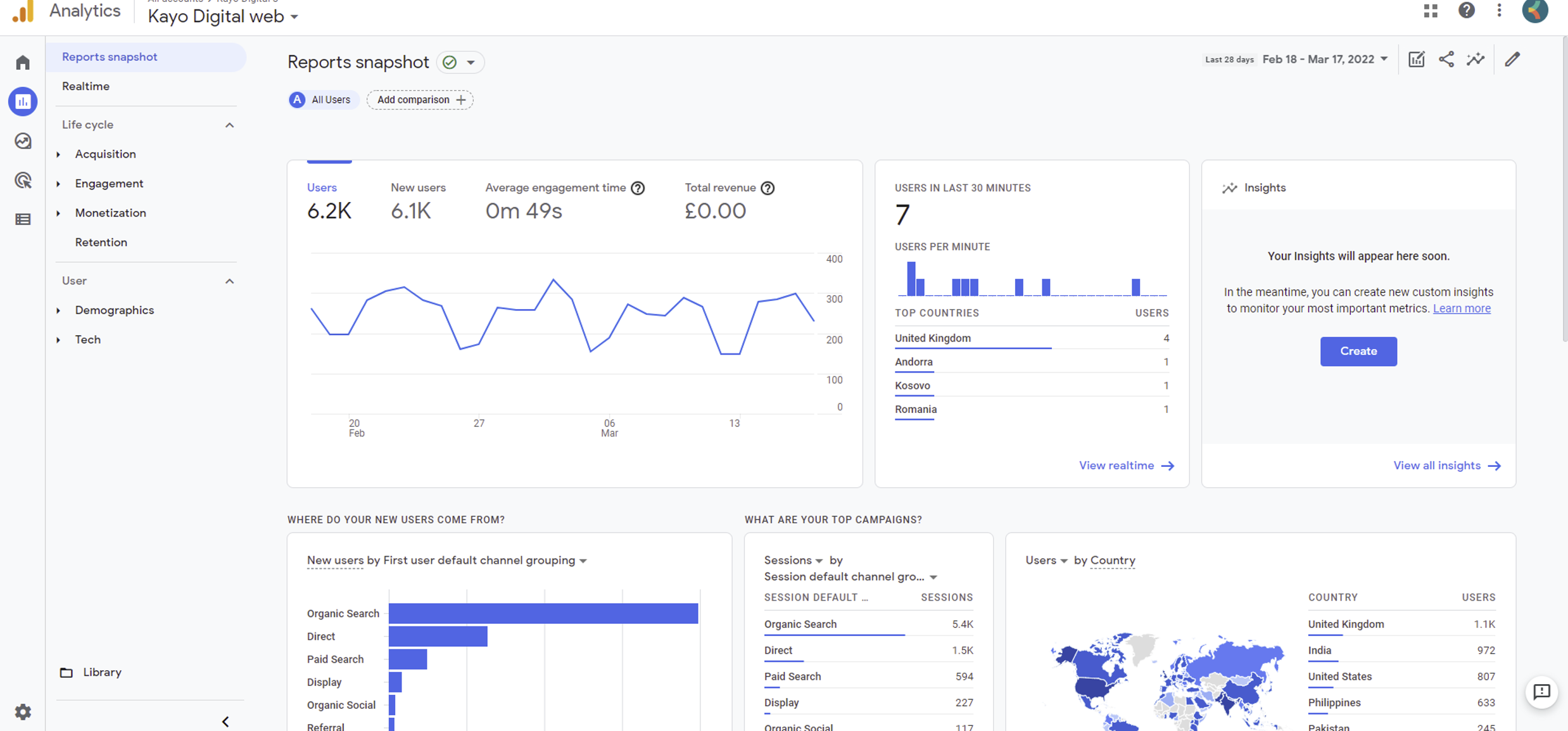Open the Home icon in left rail

[x=23, y=62]
